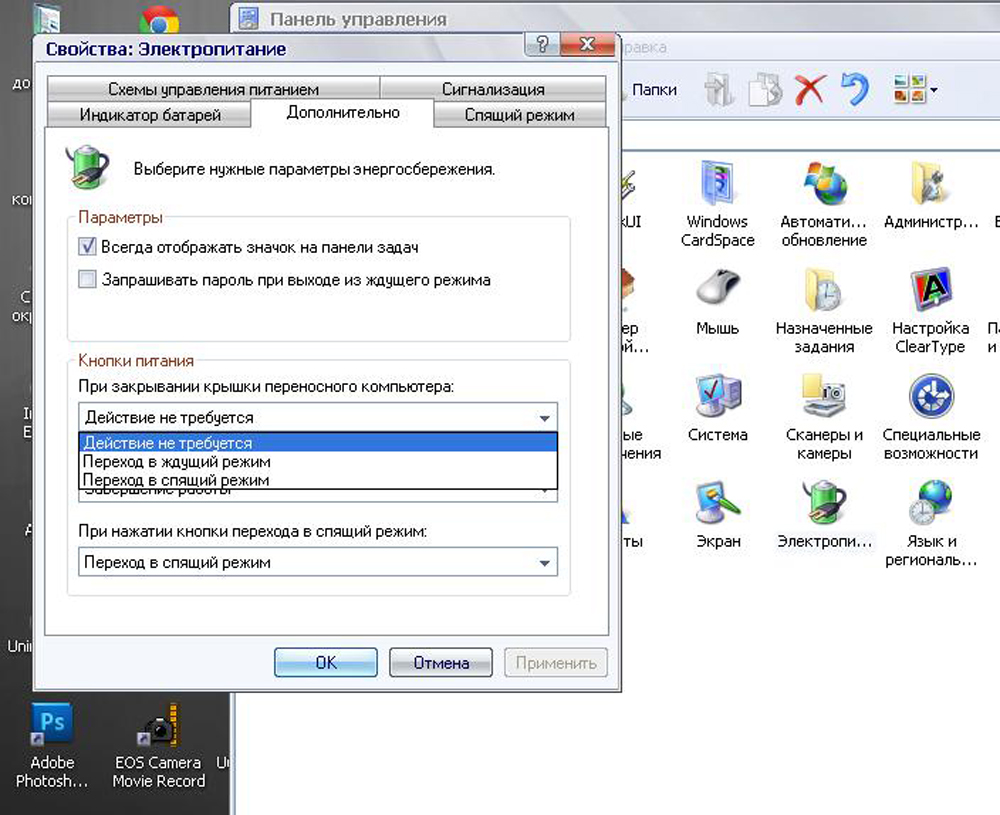The height and width of the screenshot is (815, 1000).
Task: Open Настройка ClearType icon
Action: 930,291
